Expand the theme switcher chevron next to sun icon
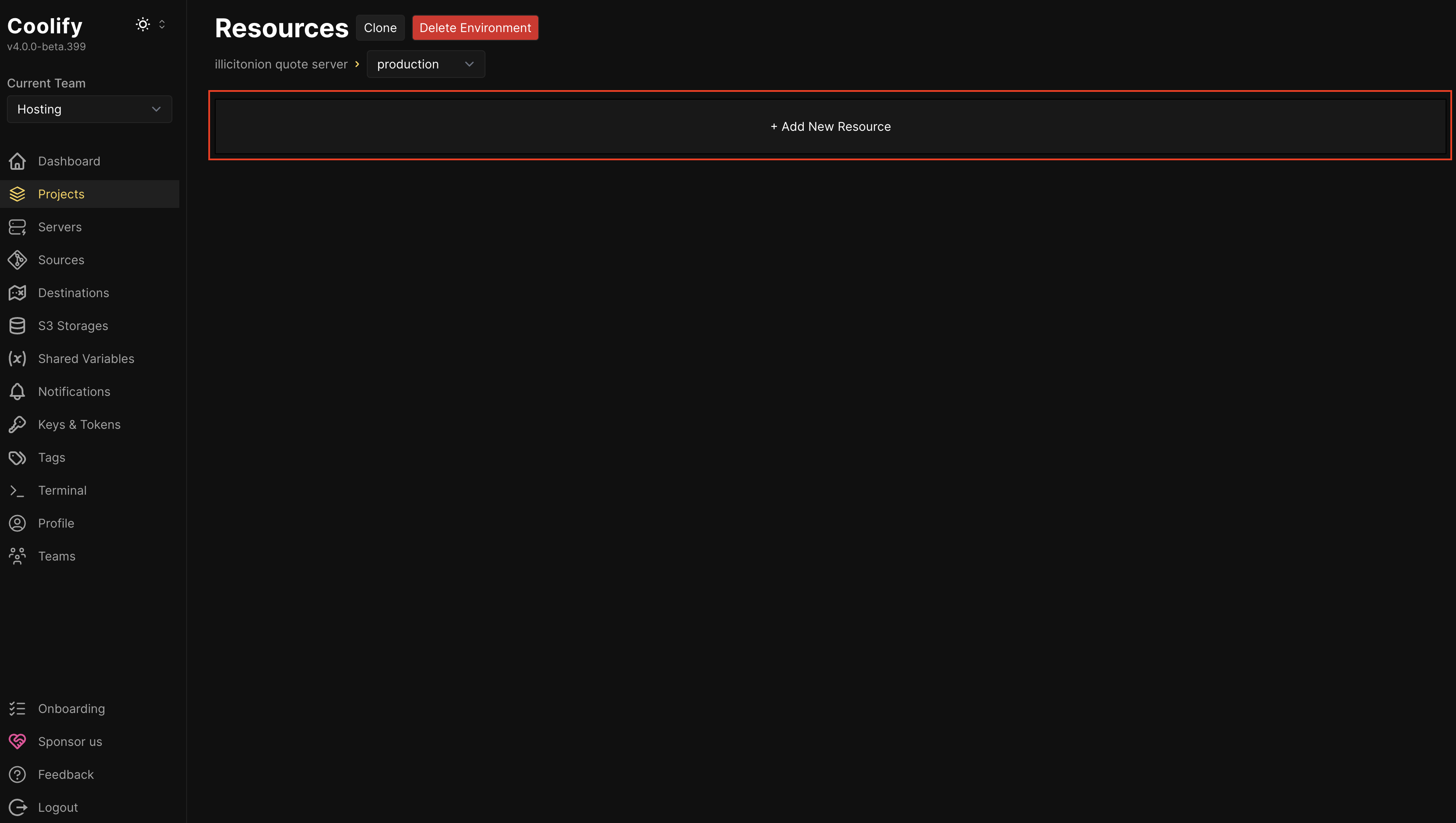The height and width of the screenshot is (823, 1456). point(162,24)
